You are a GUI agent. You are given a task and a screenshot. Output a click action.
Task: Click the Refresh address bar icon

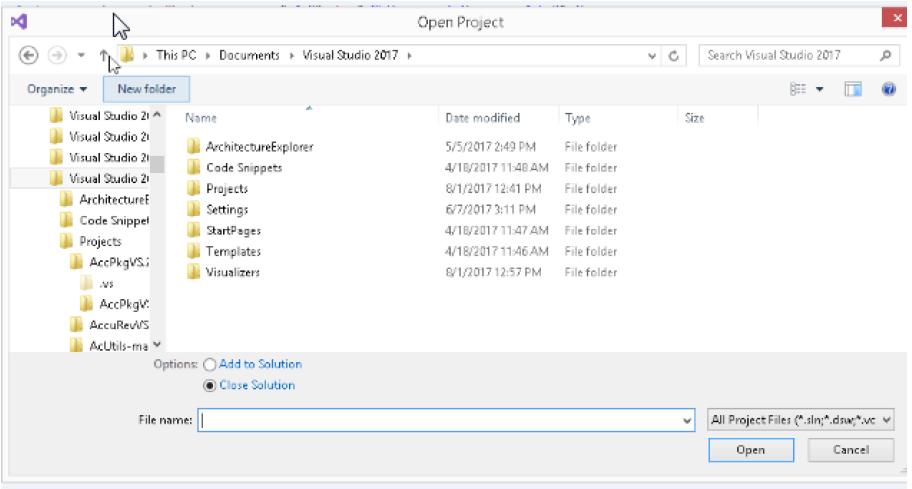675,56
